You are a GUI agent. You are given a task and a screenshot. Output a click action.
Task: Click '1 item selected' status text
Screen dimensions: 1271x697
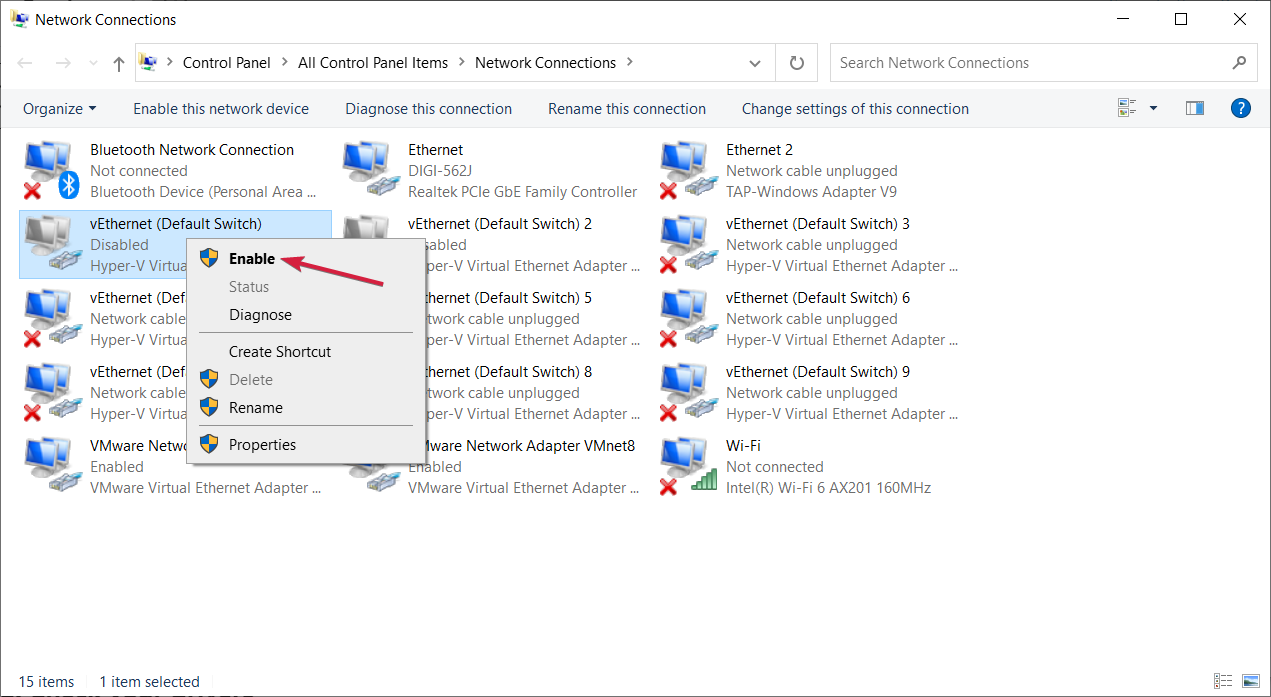coord(149,682)
